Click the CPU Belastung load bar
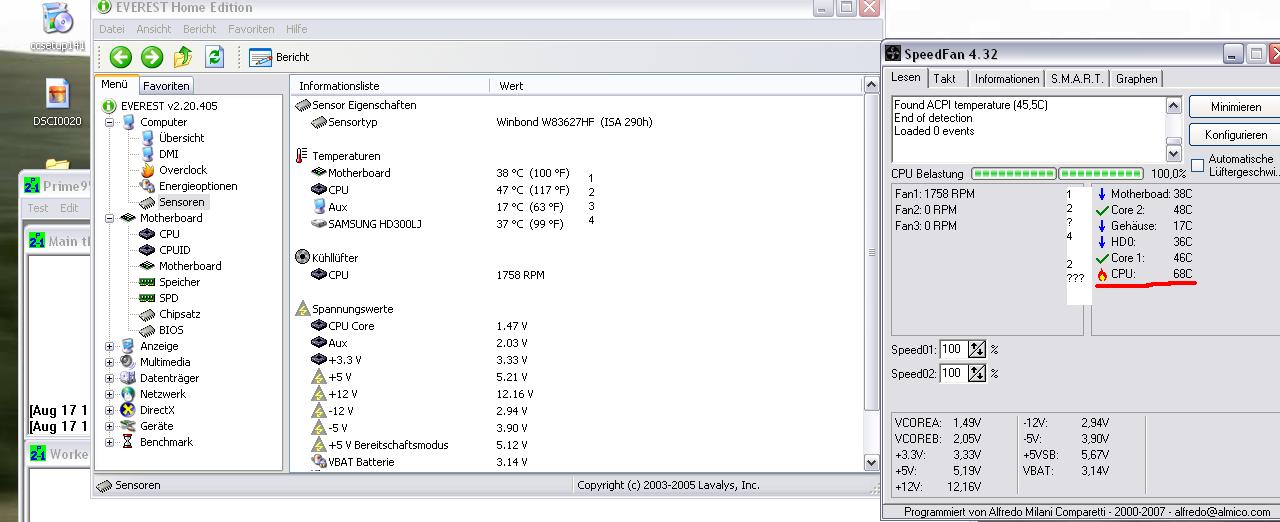 coord(1056,174)
